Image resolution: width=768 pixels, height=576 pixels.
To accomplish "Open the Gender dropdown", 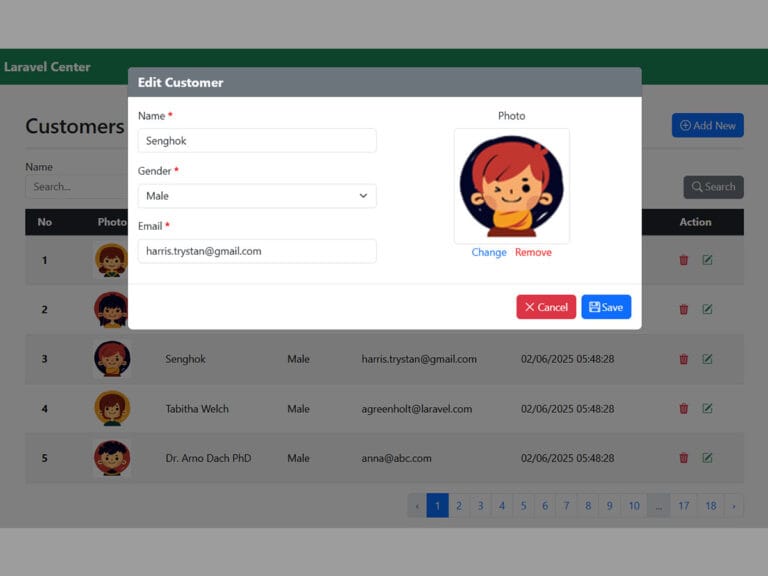I will point(257,196).
